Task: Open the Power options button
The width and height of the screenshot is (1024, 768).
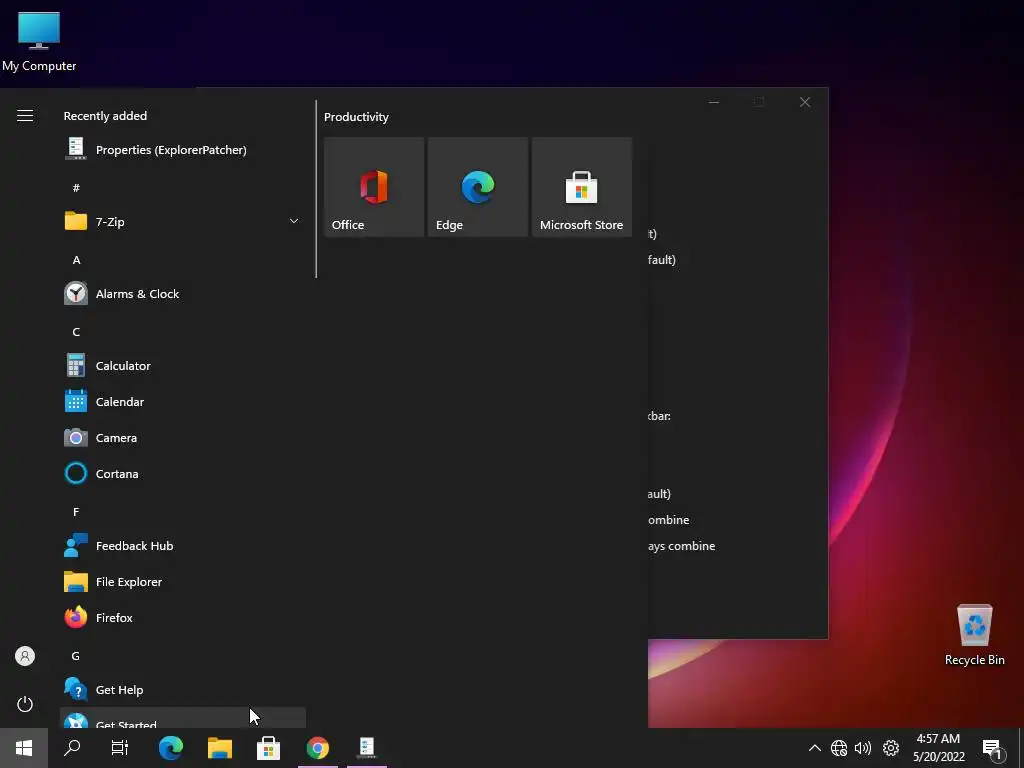Action: pos(25,704)
